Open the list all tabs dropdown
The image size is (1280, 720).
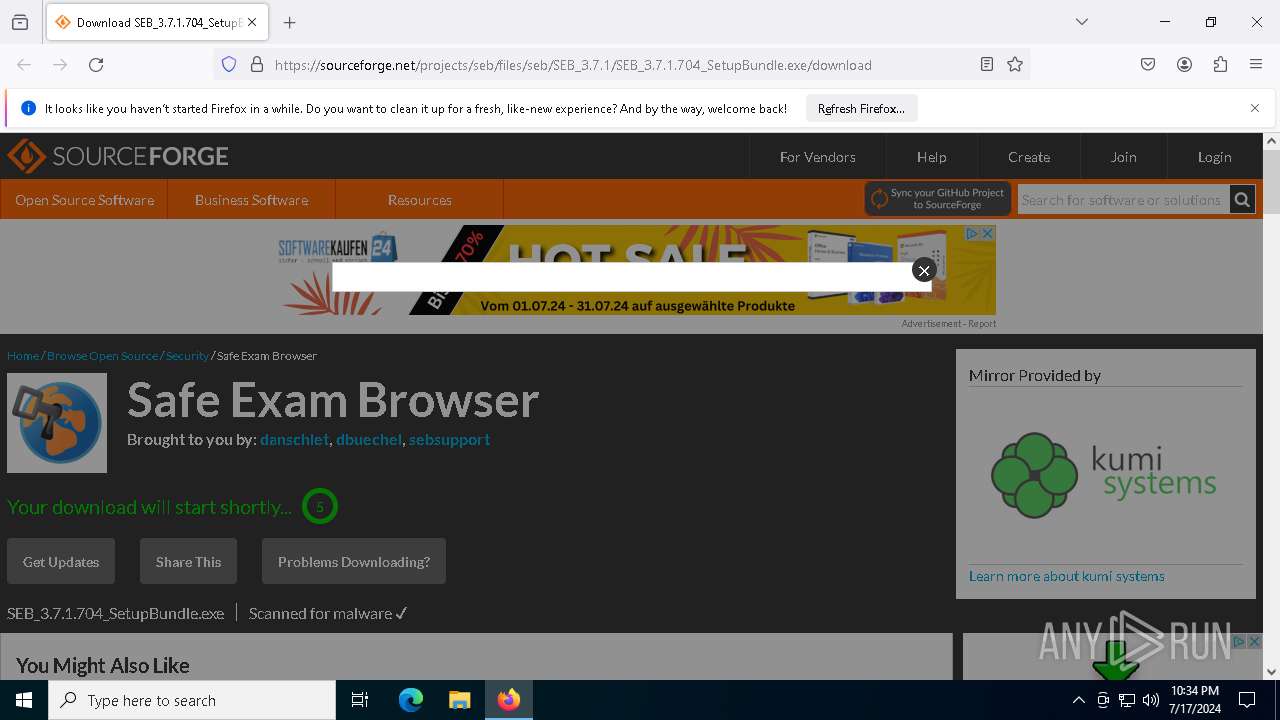point(1082,22)
